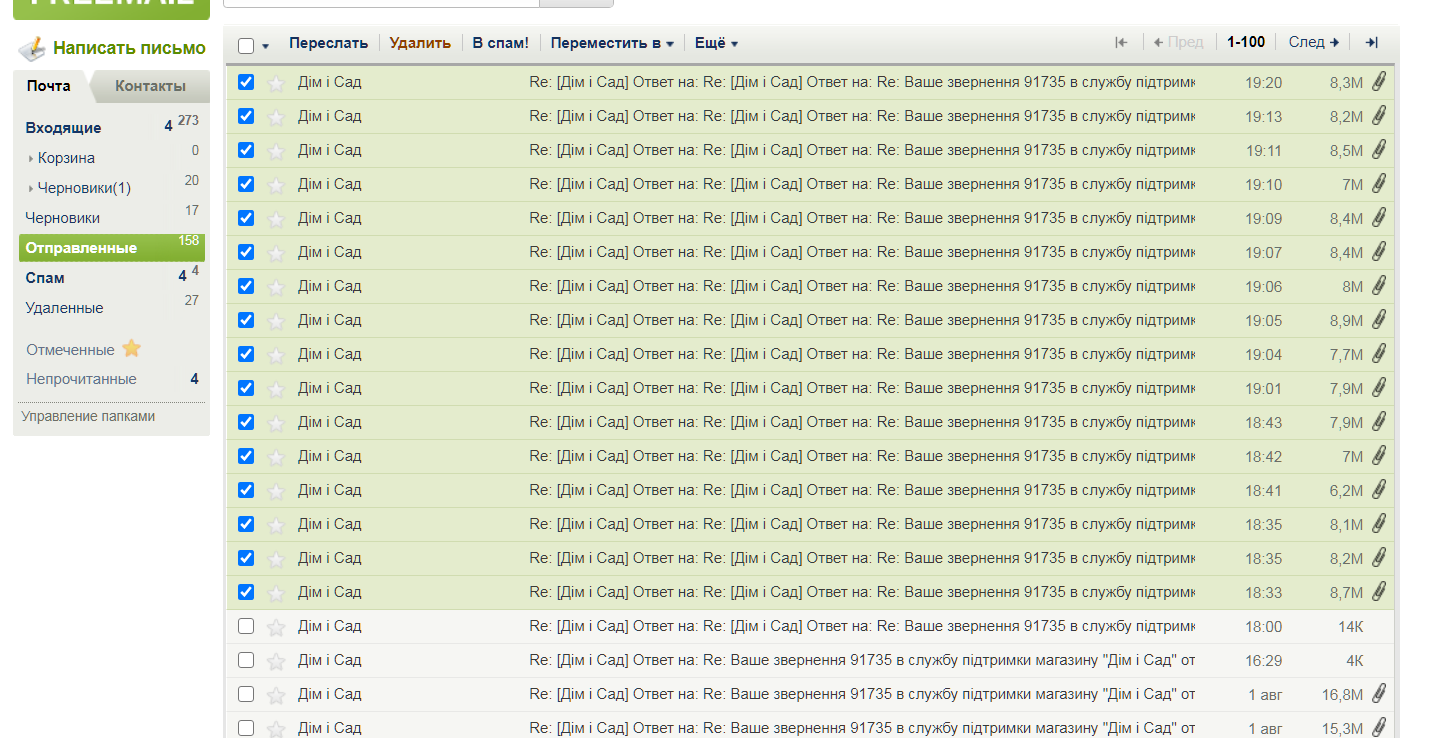Star the message sent at 19:04
The height and width of the screenshot is (738, 1429).
click(x=276, y=355)
